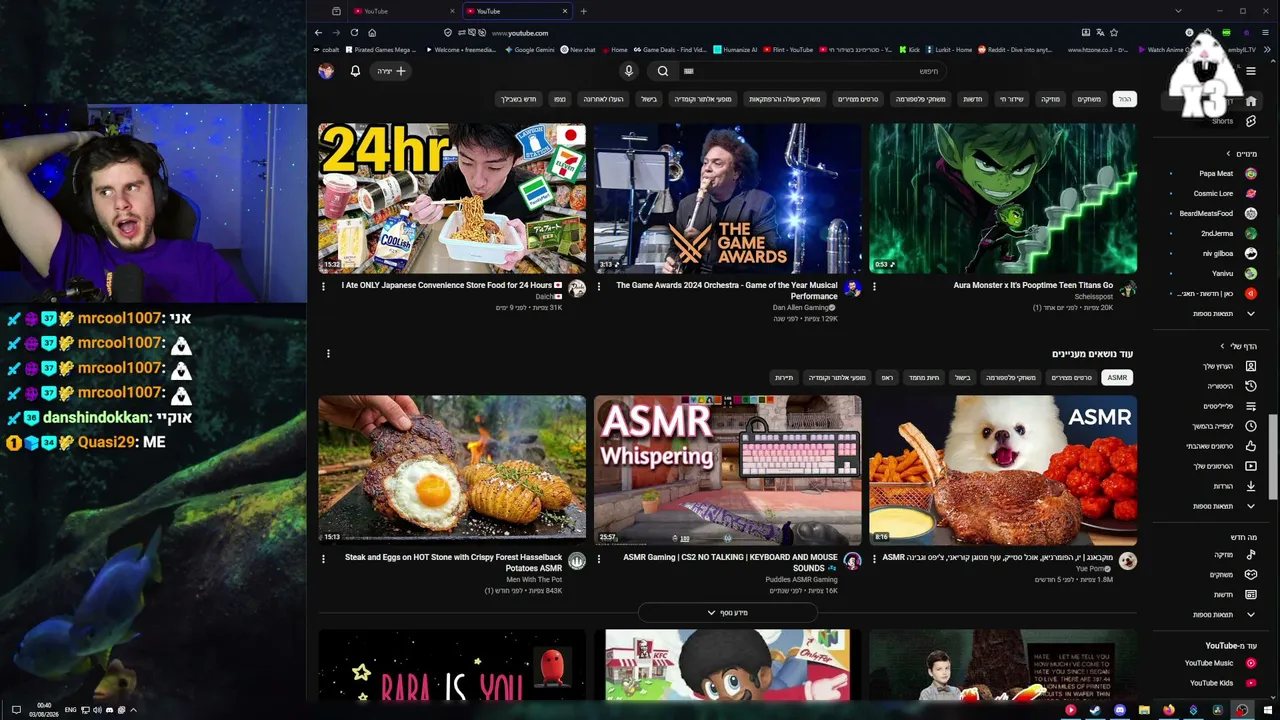Open the taskbar clock and date
The image size is (1280, 720).
pyautogui.click(x=44, y=710)
